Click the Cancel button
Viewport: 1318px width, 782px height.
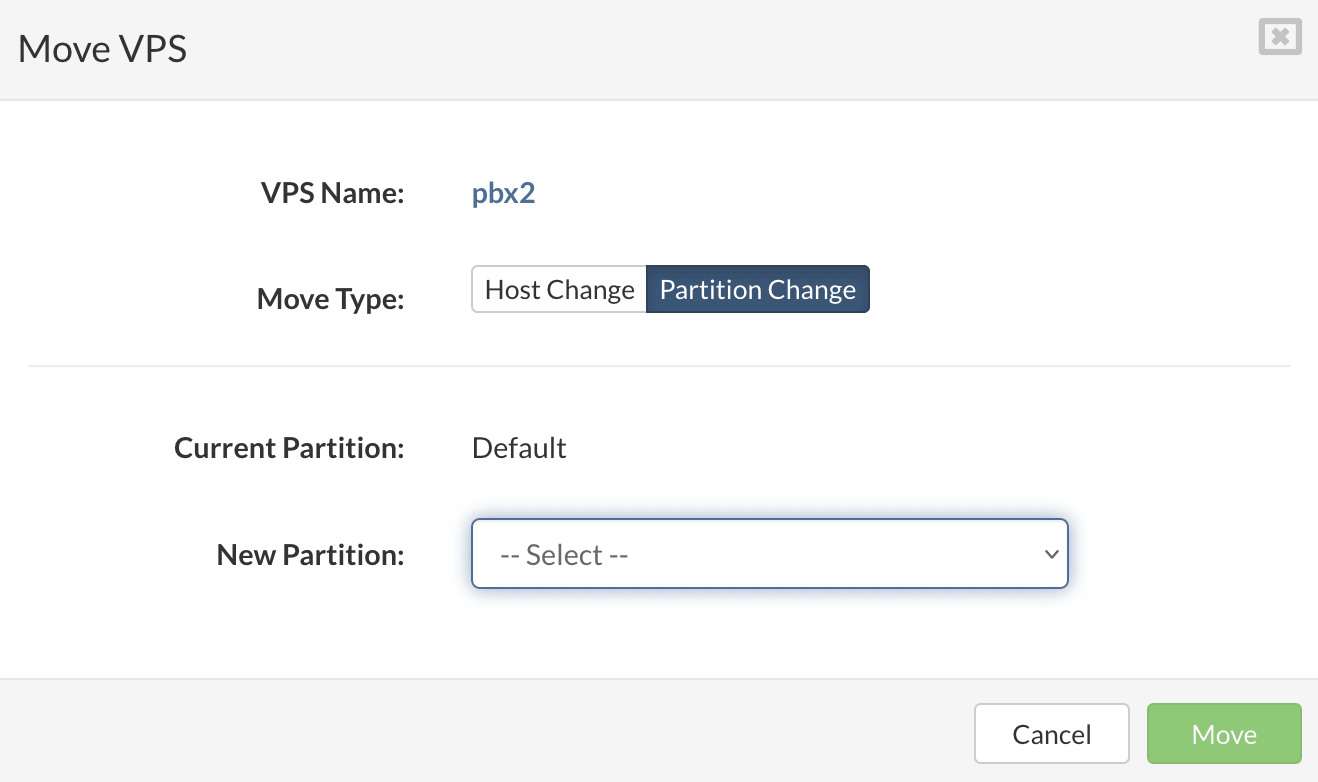[x=1052, y=734]
